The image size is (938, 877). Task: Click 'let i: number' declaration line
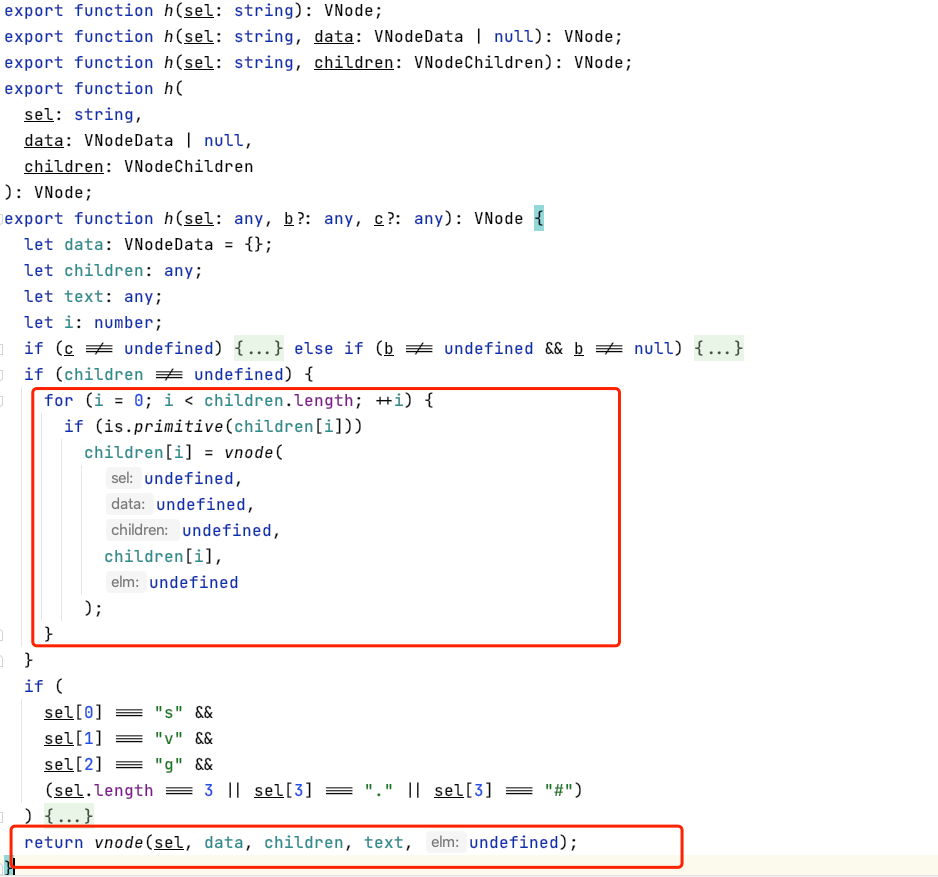(x=92, y=323)
